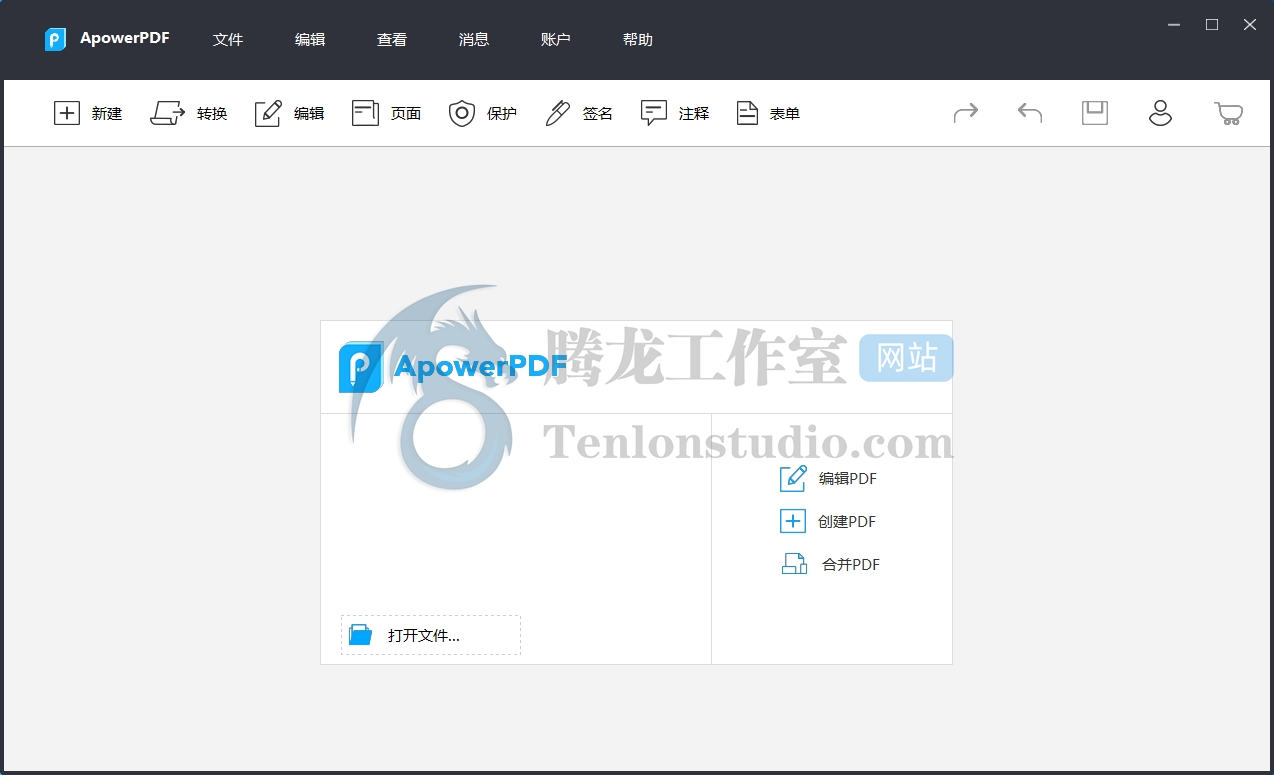This screenshot has width=1274, height=775.
Task: Click the 页面 page icon
Action: coord(365,113)
